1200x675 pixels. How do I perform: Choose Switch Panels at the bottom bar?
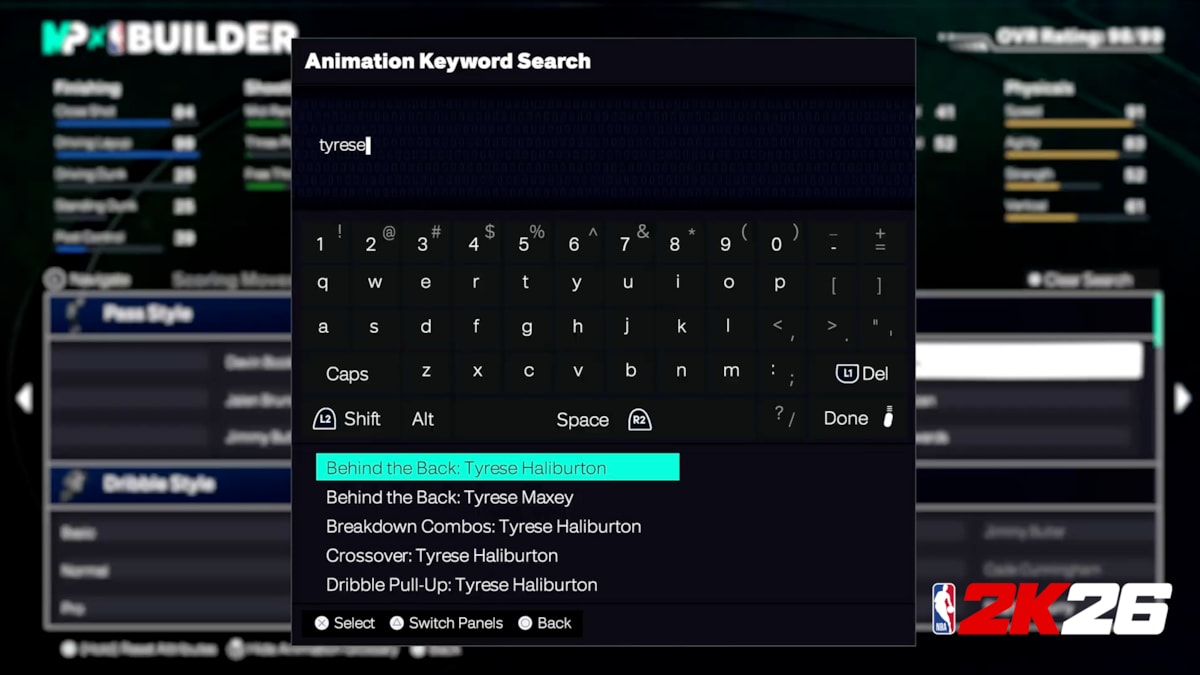click(x=446, y=622)
